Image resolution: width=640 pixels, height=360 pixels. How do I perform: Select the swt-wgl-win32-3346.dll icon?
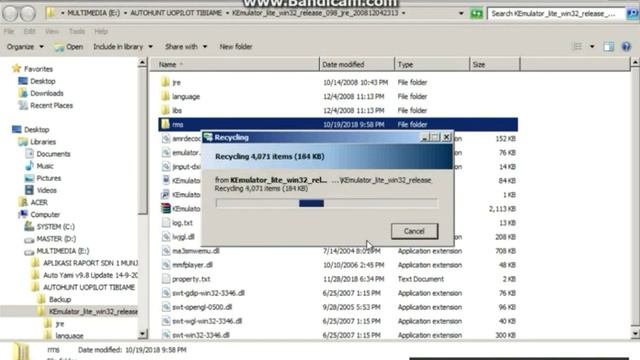click(166, 321)
